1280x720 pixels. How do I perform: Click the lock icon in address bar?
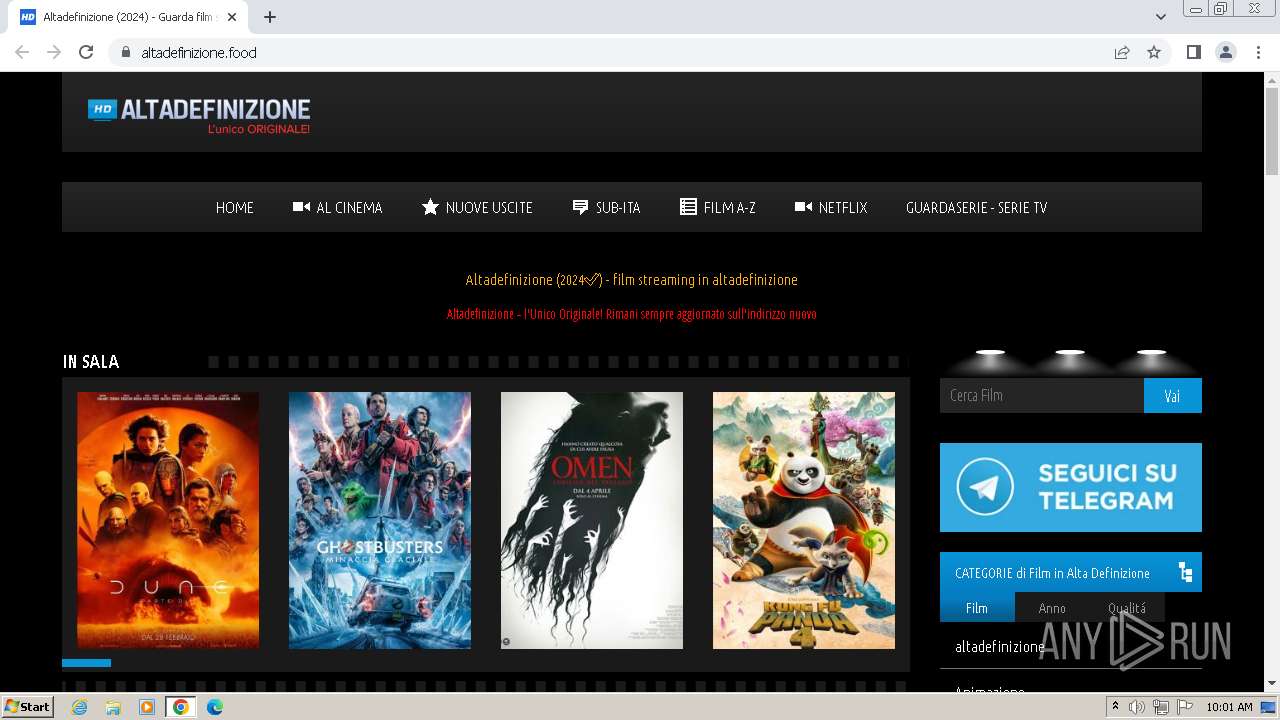coord(125,52)
